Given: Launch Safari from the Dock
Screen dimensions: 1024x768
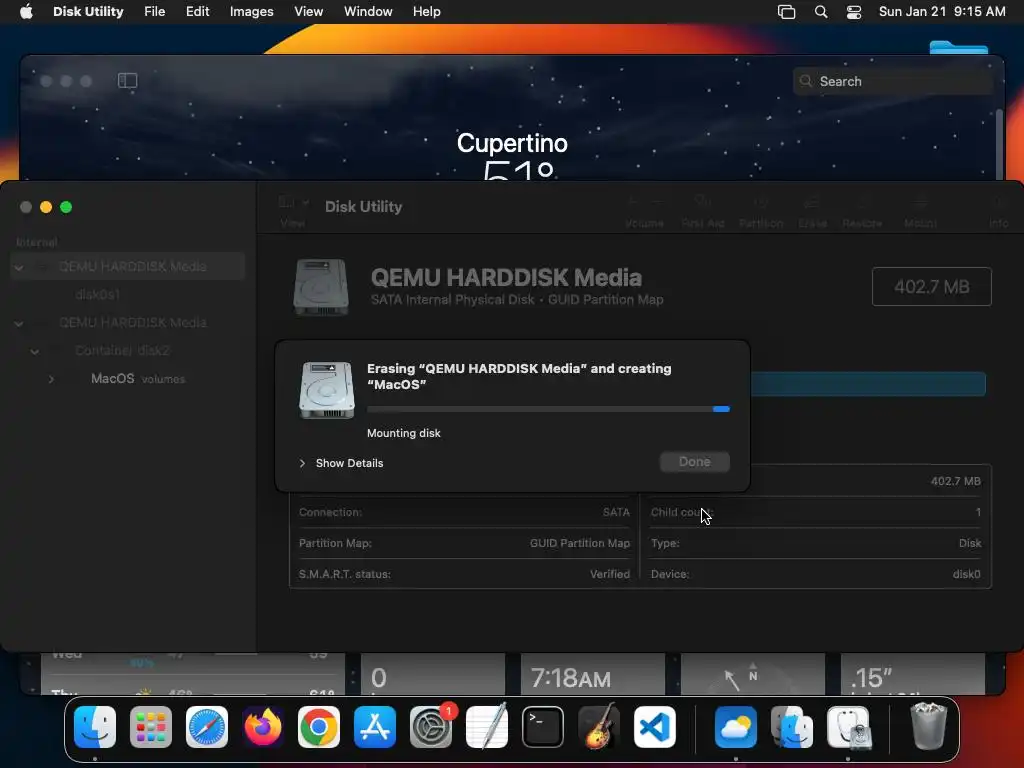Looking at the screenshot, I should point(207,727).
